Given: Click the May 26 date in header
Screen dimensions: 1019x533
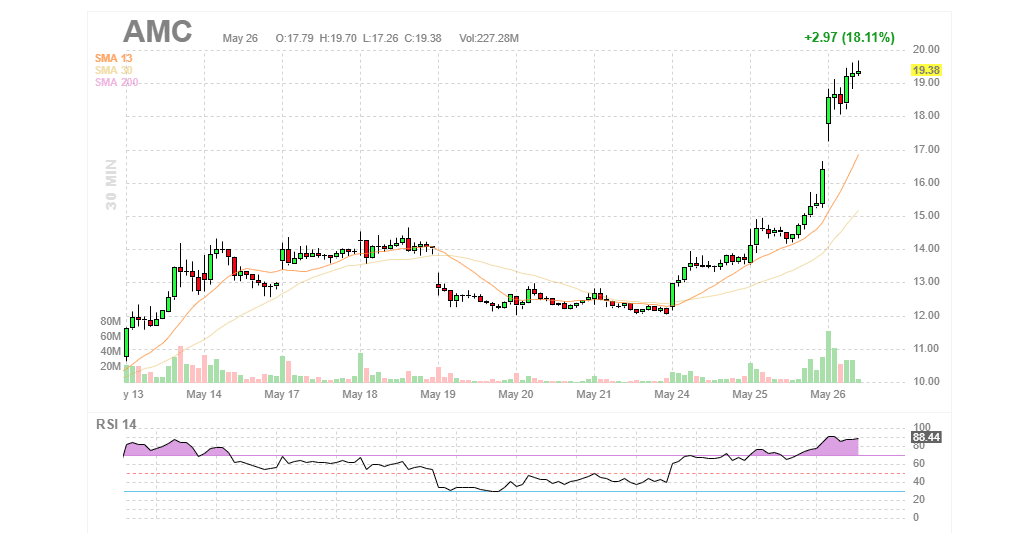Looking at the screenshot, I should (x=240, y=38).
